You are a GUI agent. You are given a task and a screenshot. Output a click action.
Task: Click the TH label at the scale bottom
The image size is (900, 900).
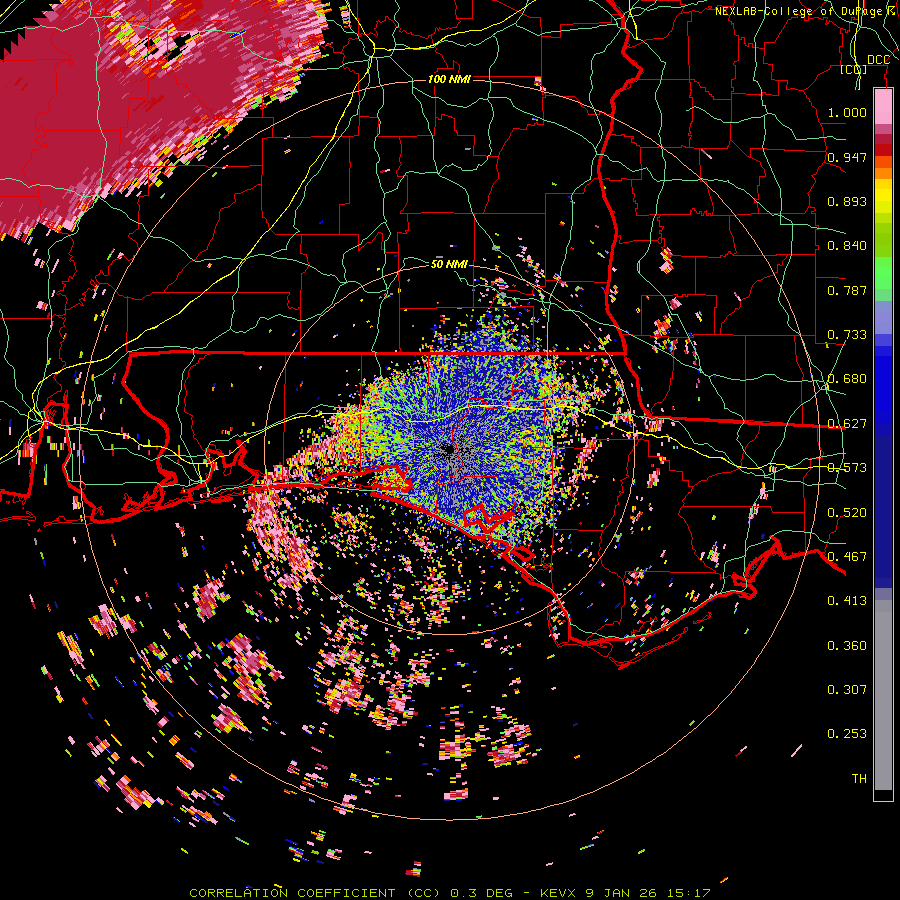(859, 779)
